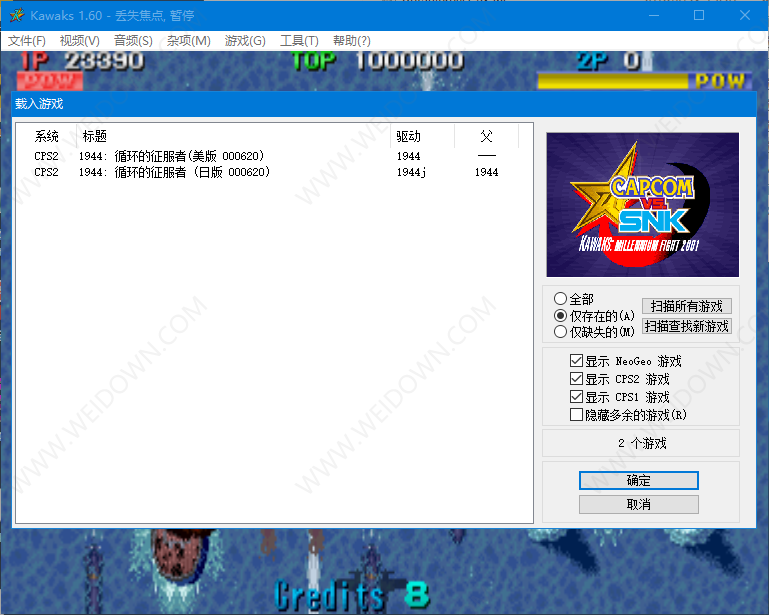Open the 游戏(G) menu

[245, 41]
